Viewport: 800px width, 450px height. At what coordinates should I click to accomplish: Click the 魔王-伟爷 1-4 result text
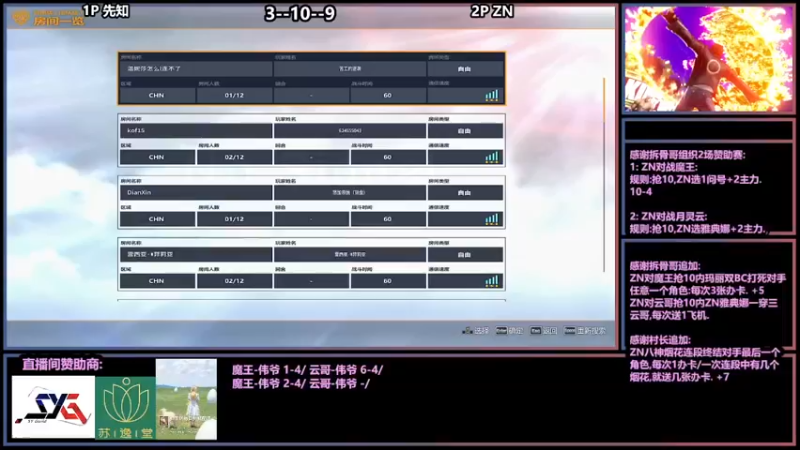point(267,370)
